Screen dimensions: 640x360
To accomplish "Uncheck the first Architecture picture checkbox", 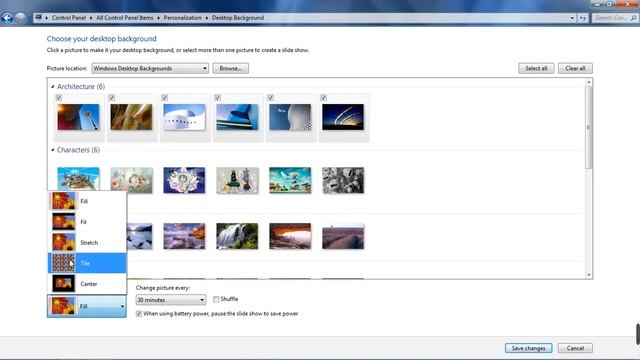I will pos(59,98).
